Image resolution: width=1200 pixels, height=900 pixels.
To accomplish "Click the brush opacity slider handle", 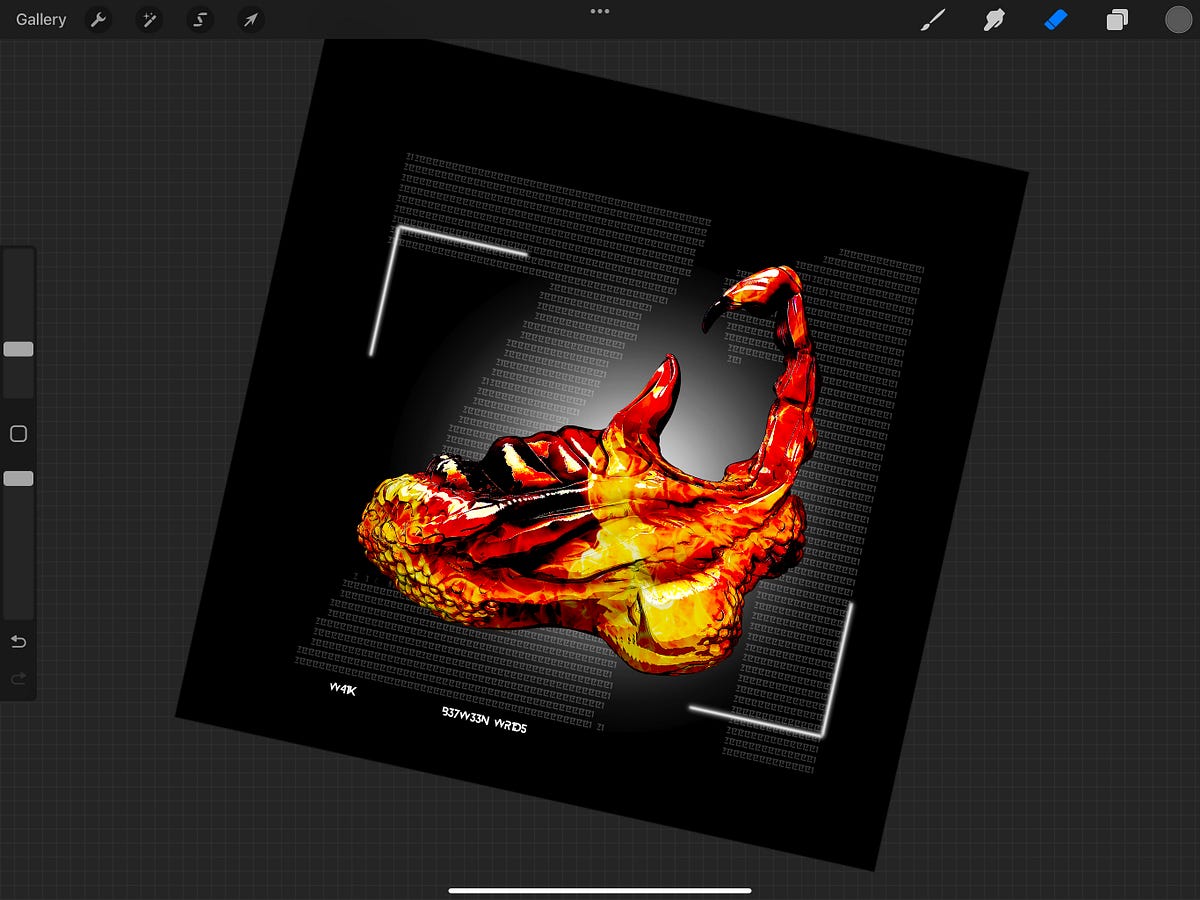I will [18, 479].
